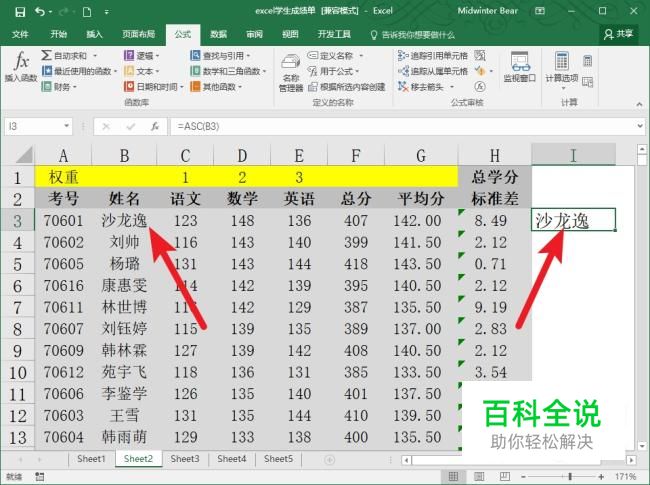Add a new sheet with plus button
650x485 pixels.
[330, 460]
